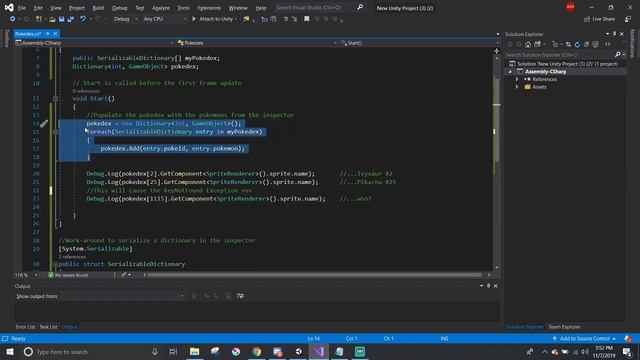
Task: Click the Home icon in Solution Explorer
Action: [x=528, y=44]
